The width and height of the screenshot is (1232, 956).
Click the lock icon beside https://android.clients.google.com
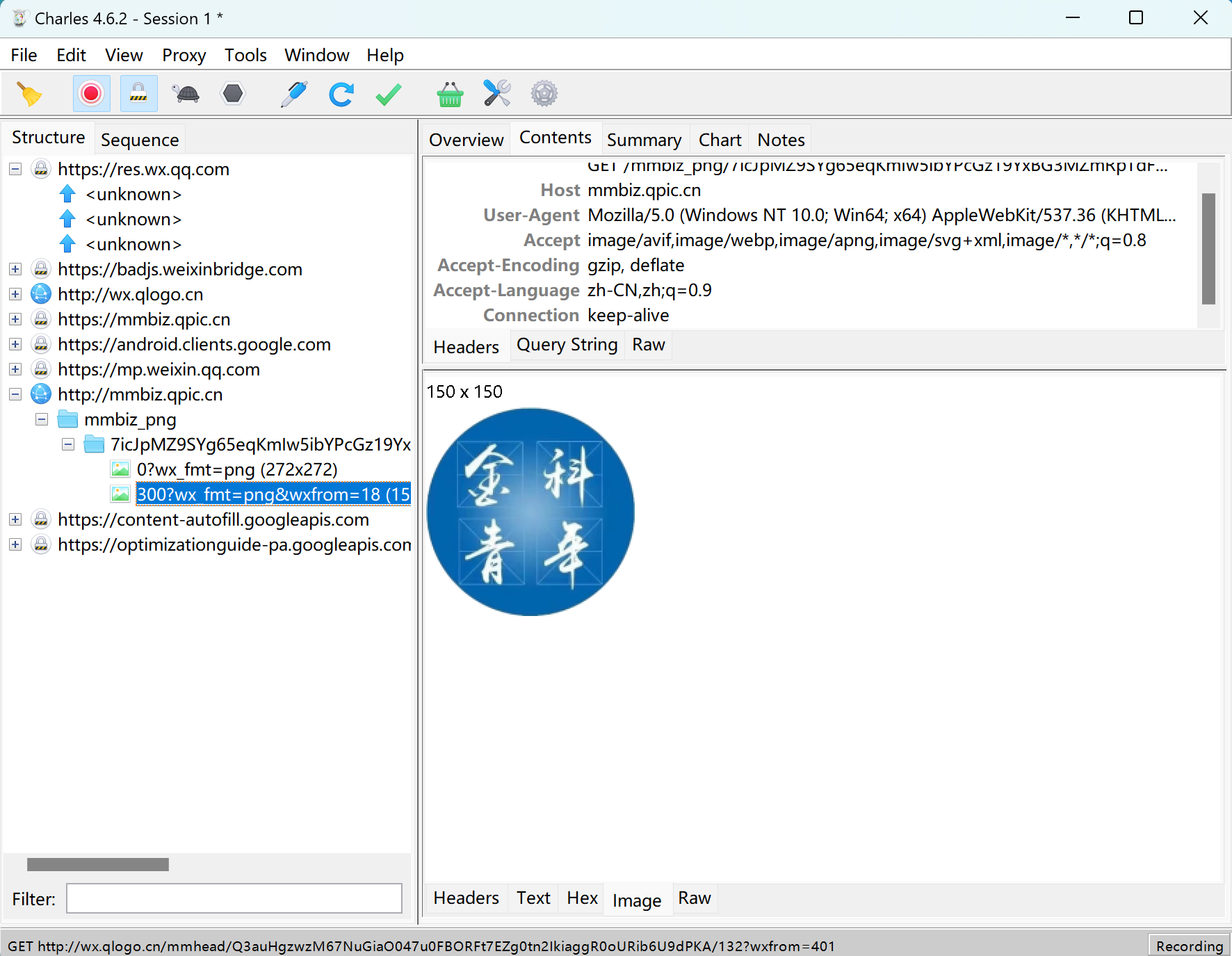pyautogui.click(x=41, y=344)
